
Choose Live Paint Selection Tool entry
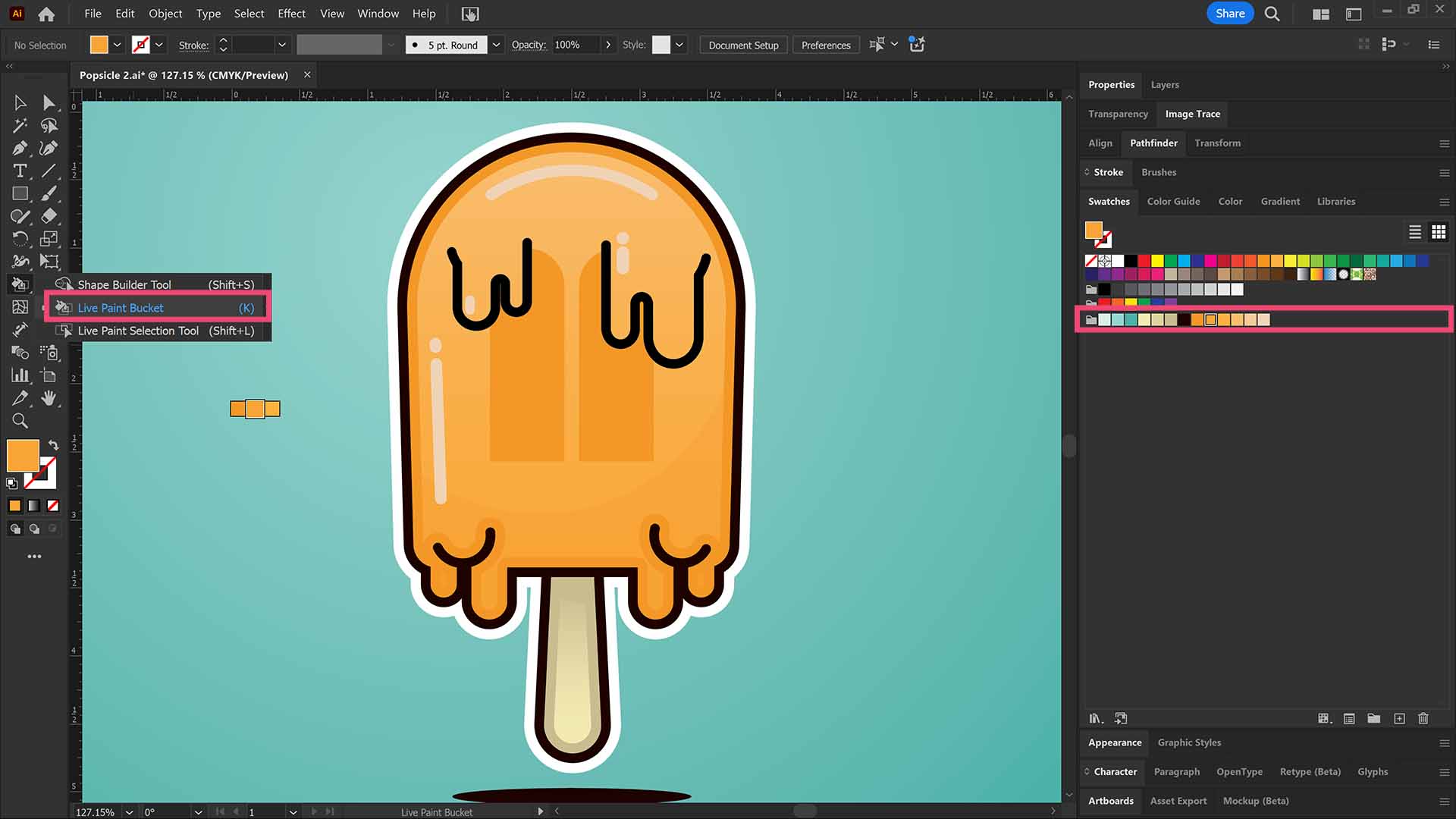point(158,331)
